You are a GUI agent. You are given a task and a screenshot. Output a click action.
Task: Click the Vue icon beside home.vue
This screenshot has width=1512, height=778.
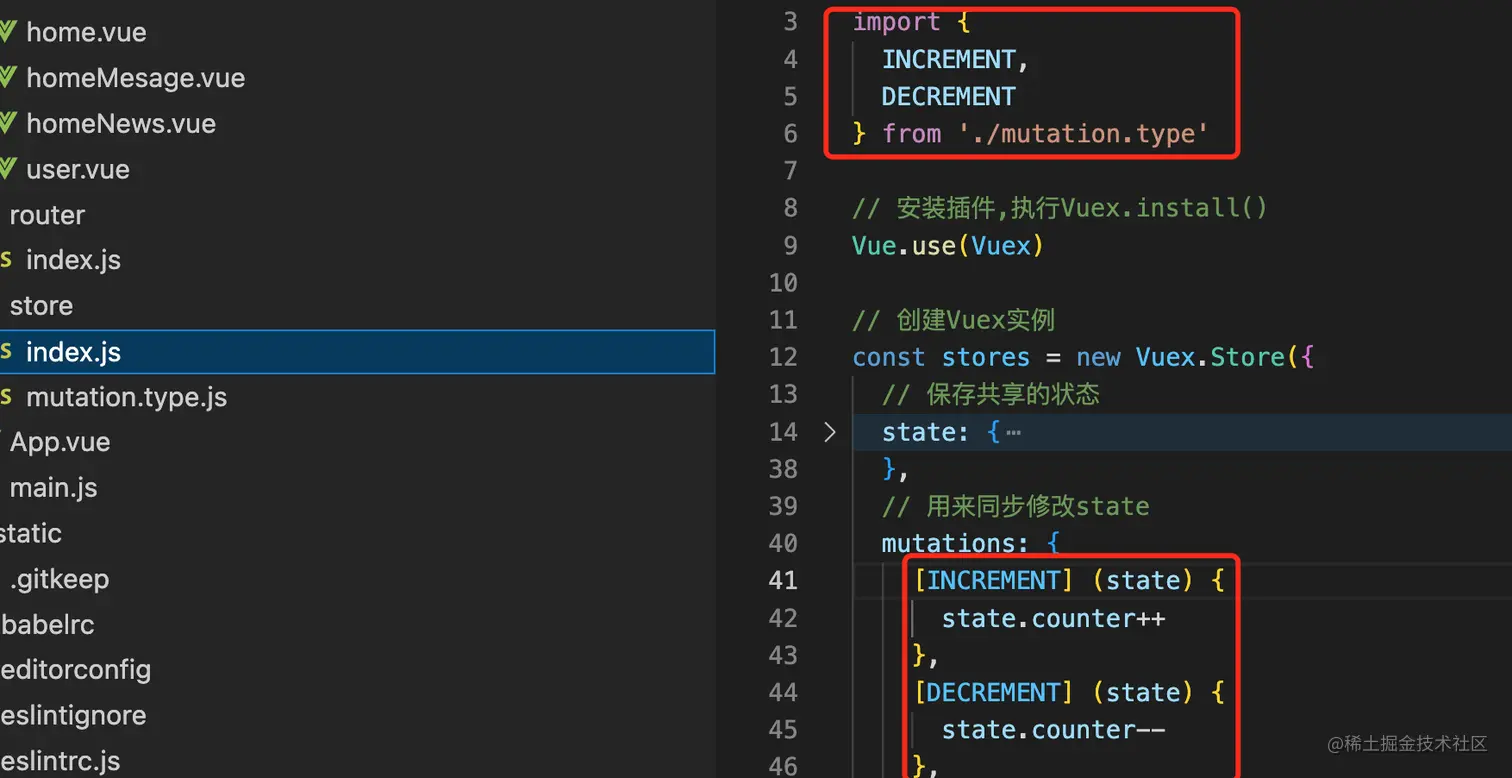click(x=8, y=32)
